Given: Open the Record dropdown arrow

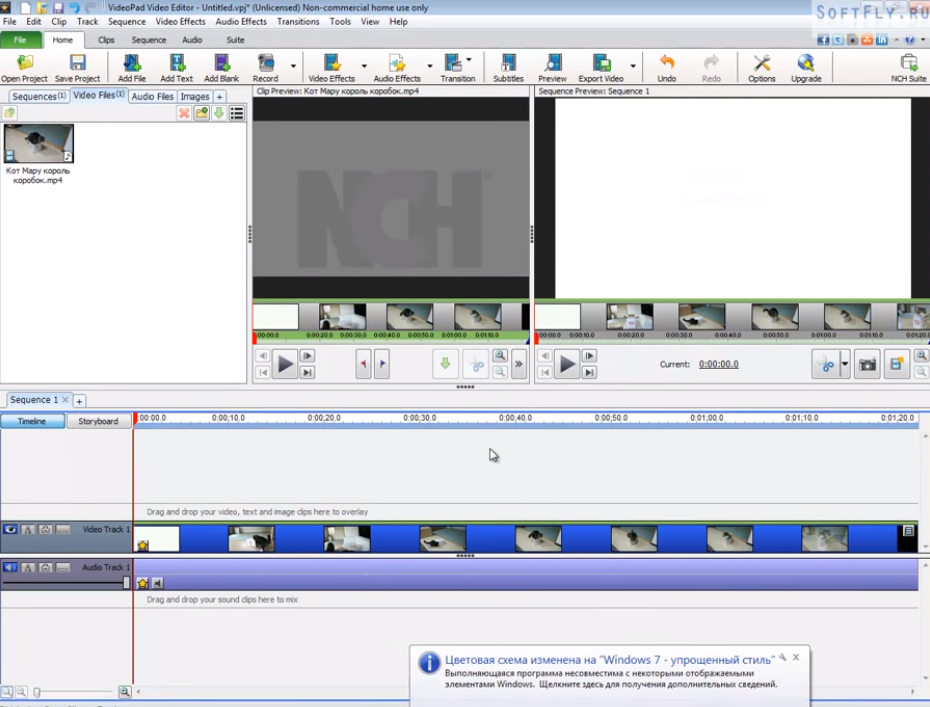Looking at the screenshot, I should coord(293,65).
